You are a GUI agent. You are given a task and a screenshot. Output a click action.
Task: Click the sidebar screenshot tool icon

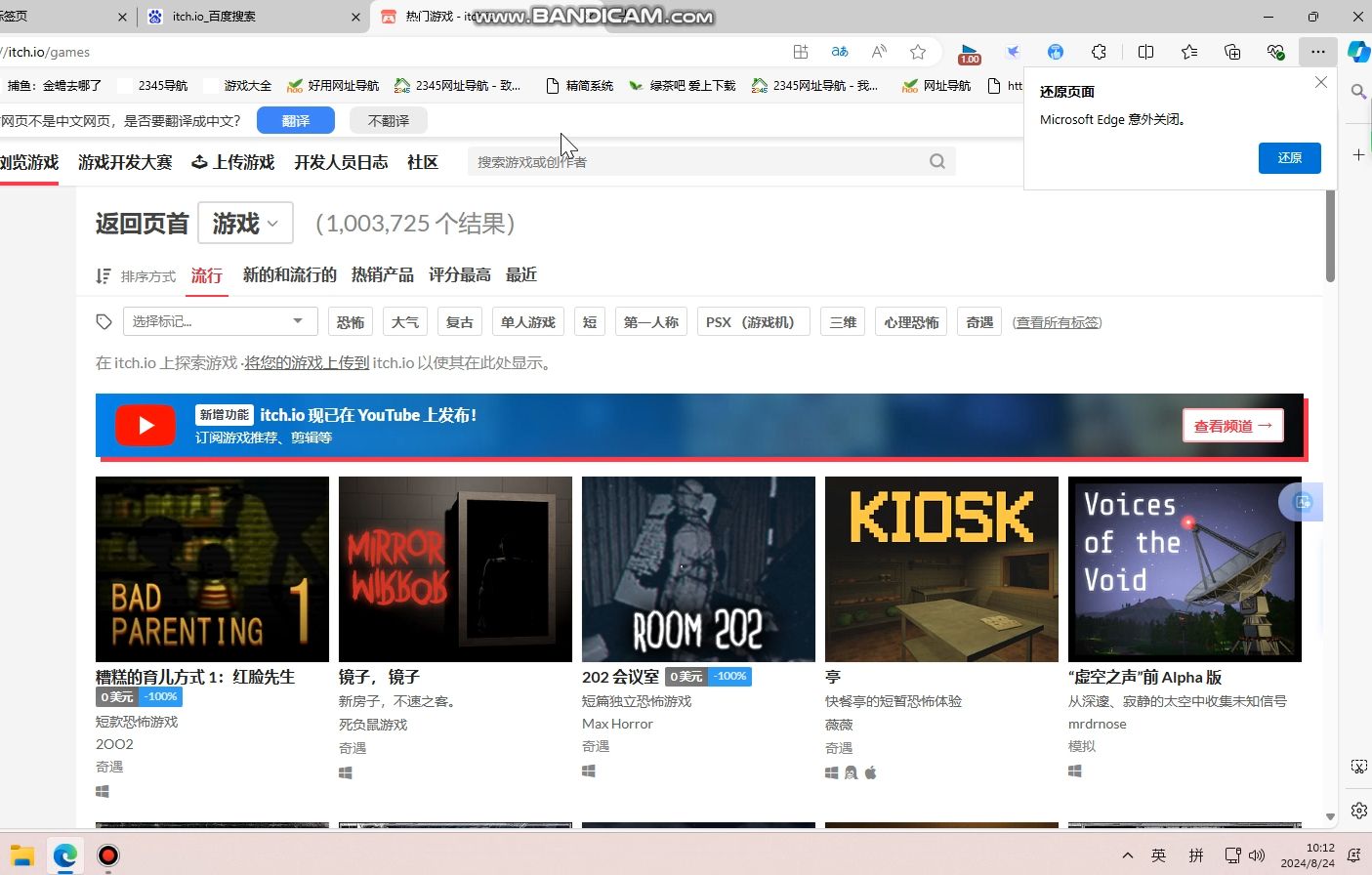pos(1358,767)
